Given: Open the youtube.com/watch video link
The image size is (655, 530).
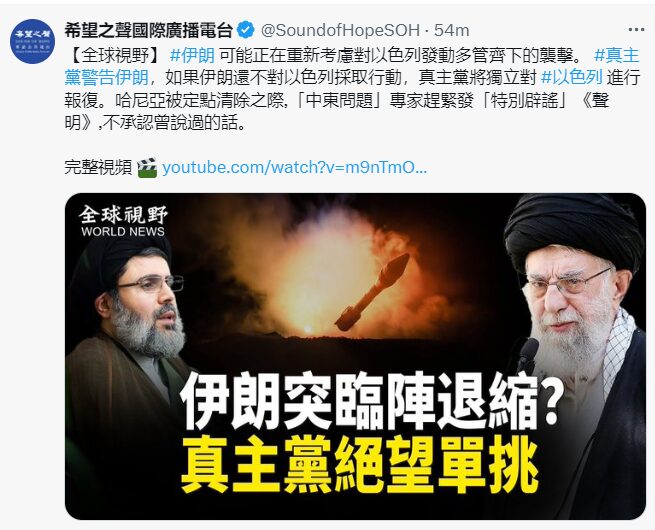Looking at the screenshot, I should [x=294, y=167].
